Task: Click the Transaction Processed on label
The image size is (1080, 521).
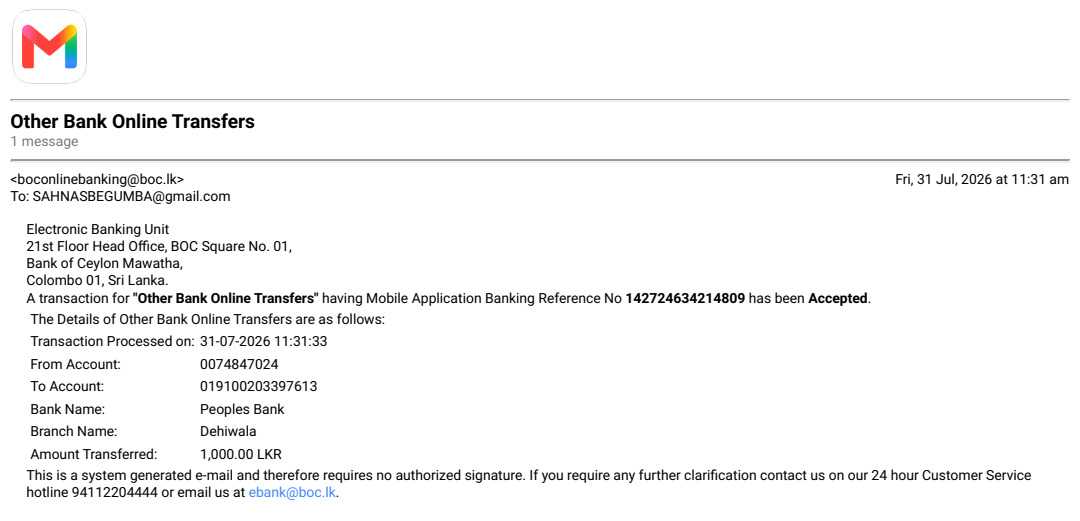Action: point(113,341)
